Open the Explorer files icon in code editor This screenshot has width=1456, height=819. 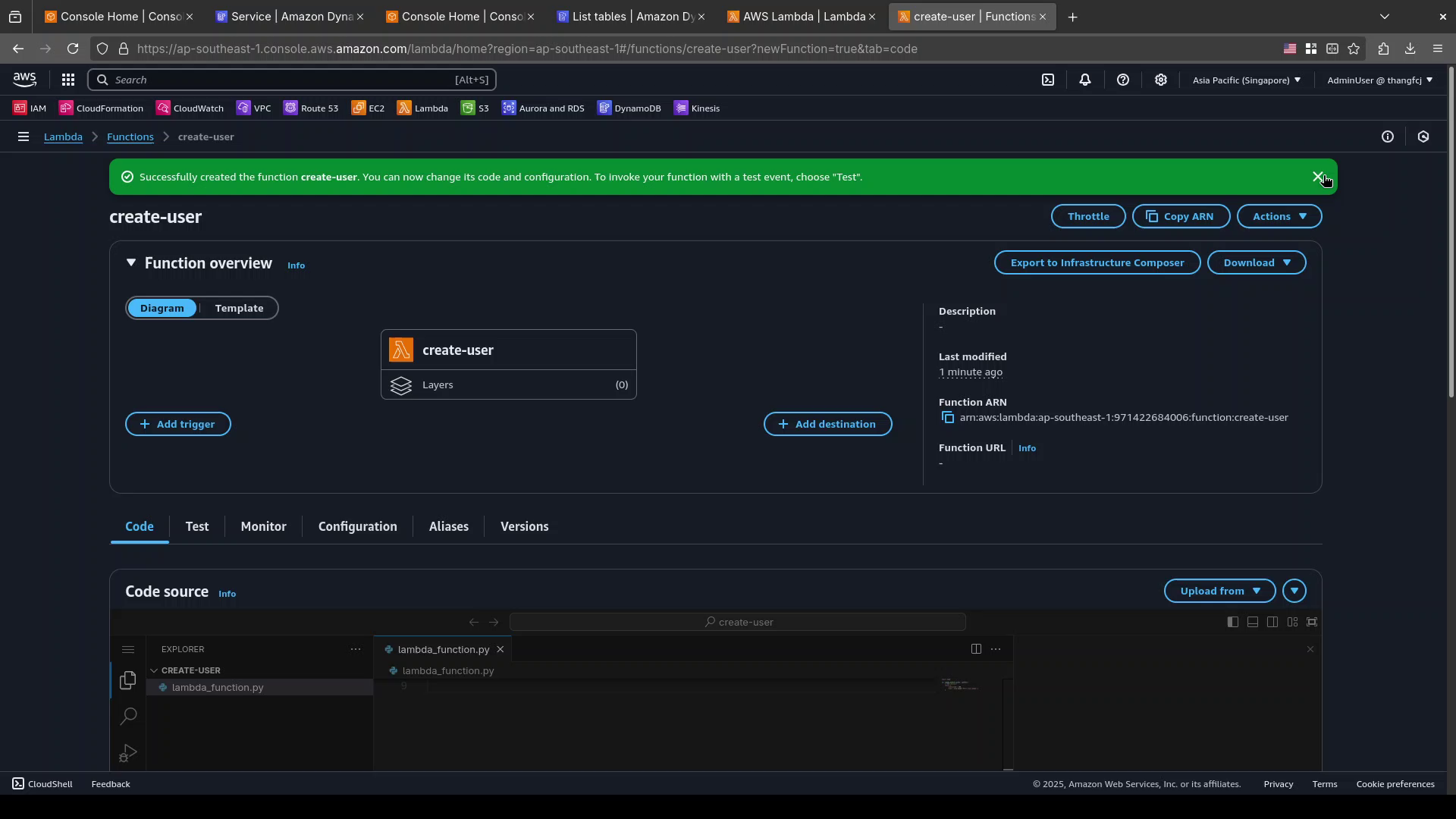tap(128, 680)
